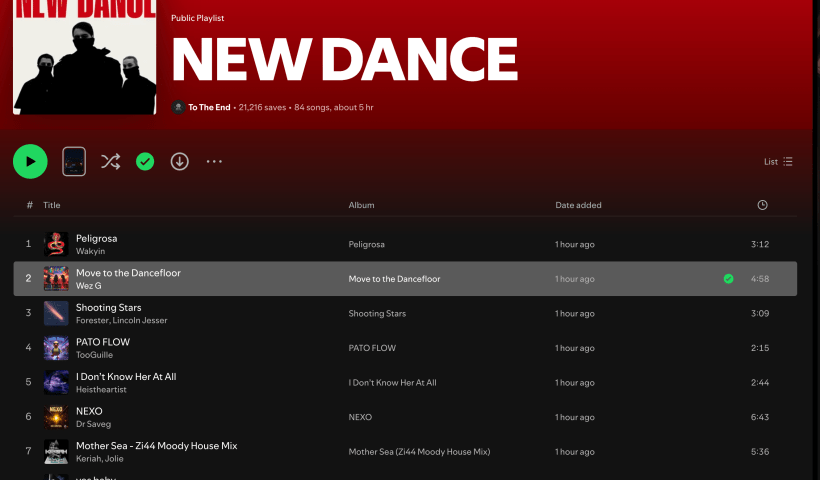Open the List view options dropdown
Image resolution: width=820 pixels, height=480 pixels.
(778, 161)
